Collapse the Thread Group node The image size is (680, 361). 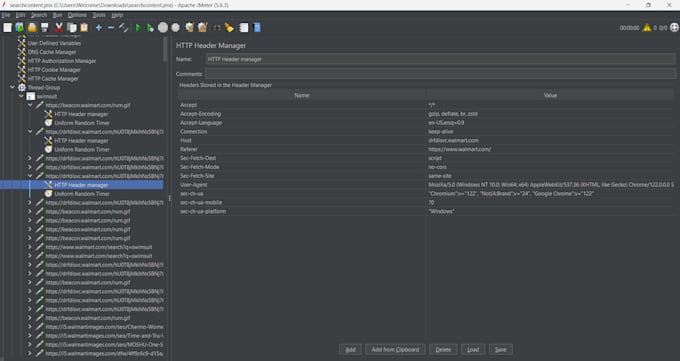pyautogui.click(x=13, y=87)
